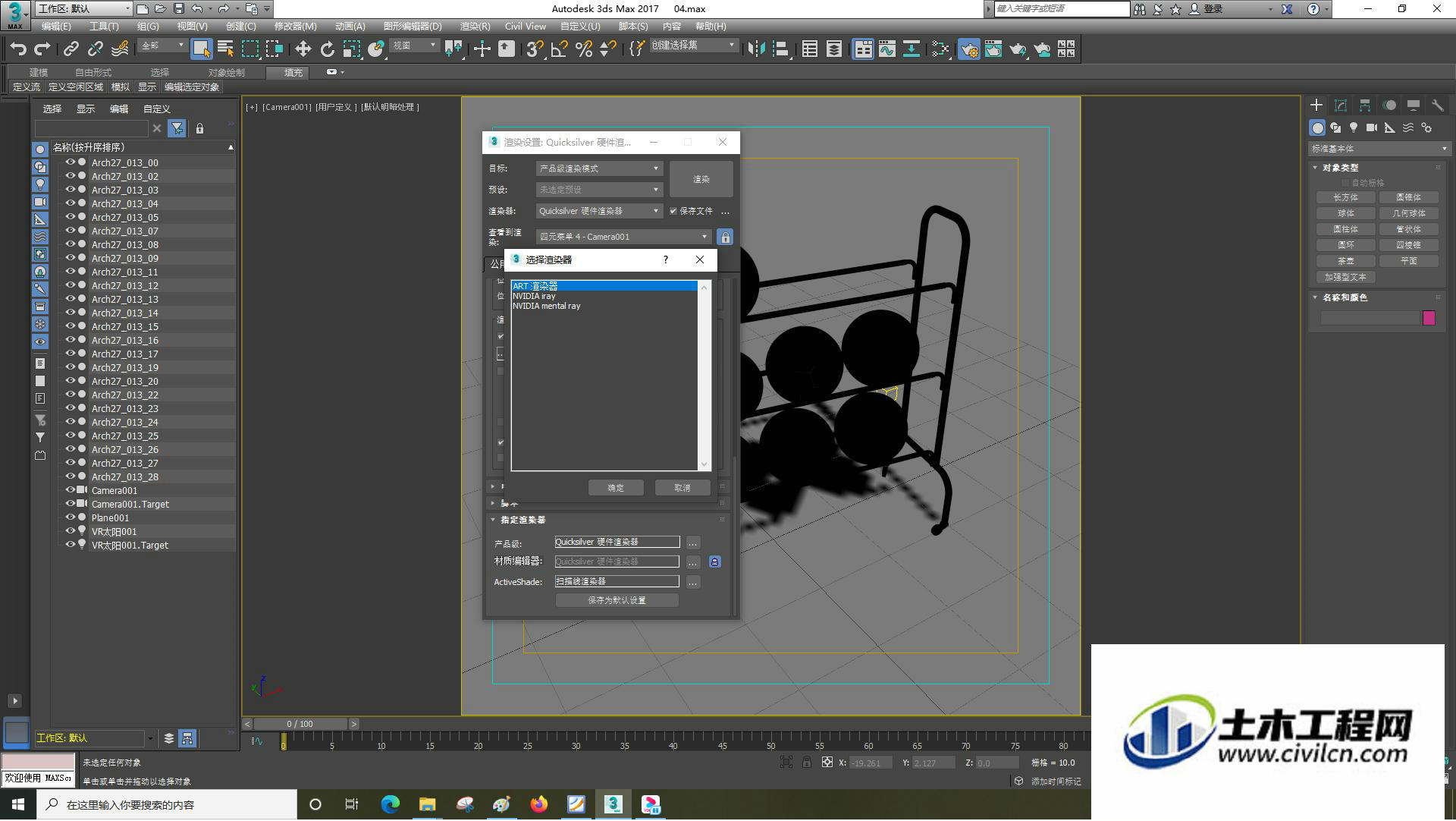Open the 自定义(U) menu

point(580,27)
